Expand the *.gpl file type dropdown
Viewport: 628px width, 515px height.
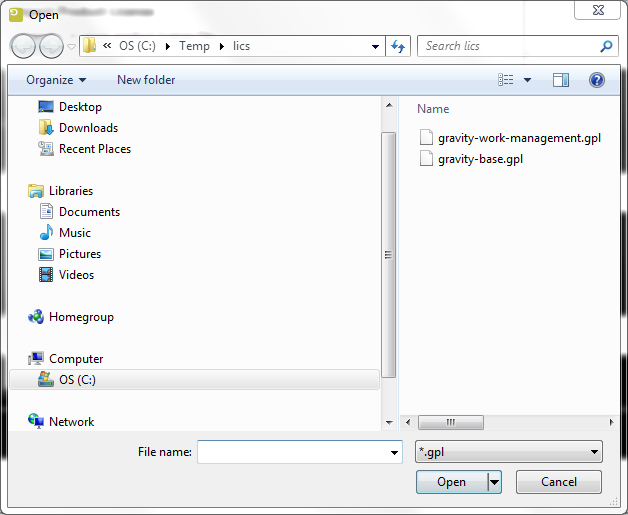pos(594,452)
